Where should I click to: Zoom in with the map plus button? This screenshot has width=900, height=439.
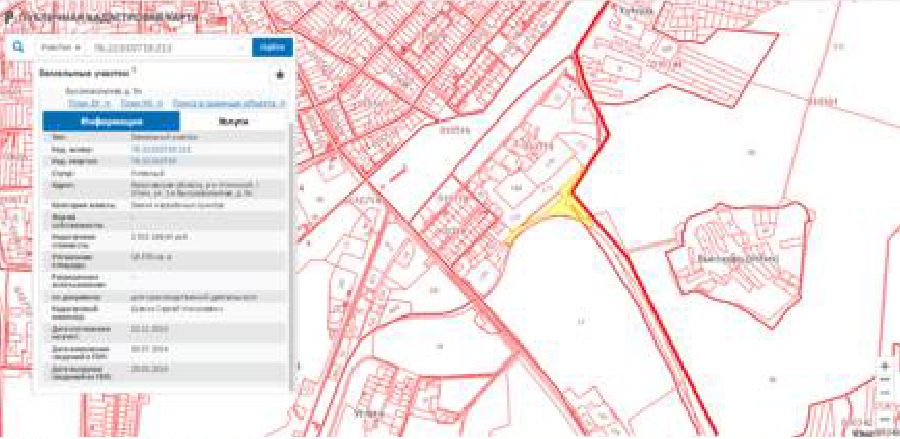point(884,366)
